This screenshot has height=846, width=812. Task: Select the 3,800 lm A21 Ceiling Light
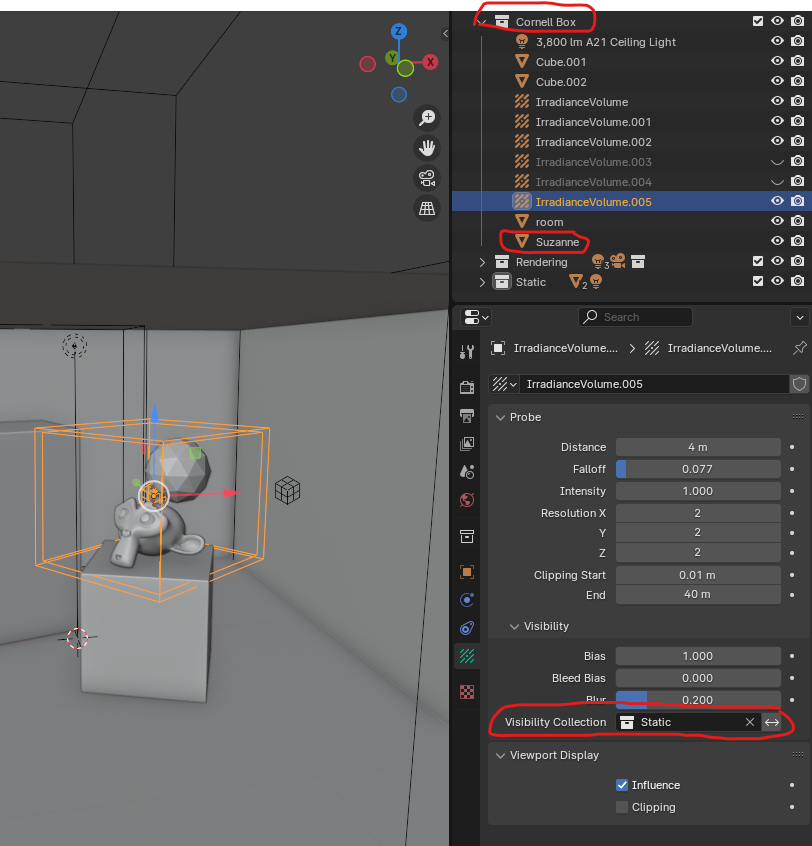(605, 42)
